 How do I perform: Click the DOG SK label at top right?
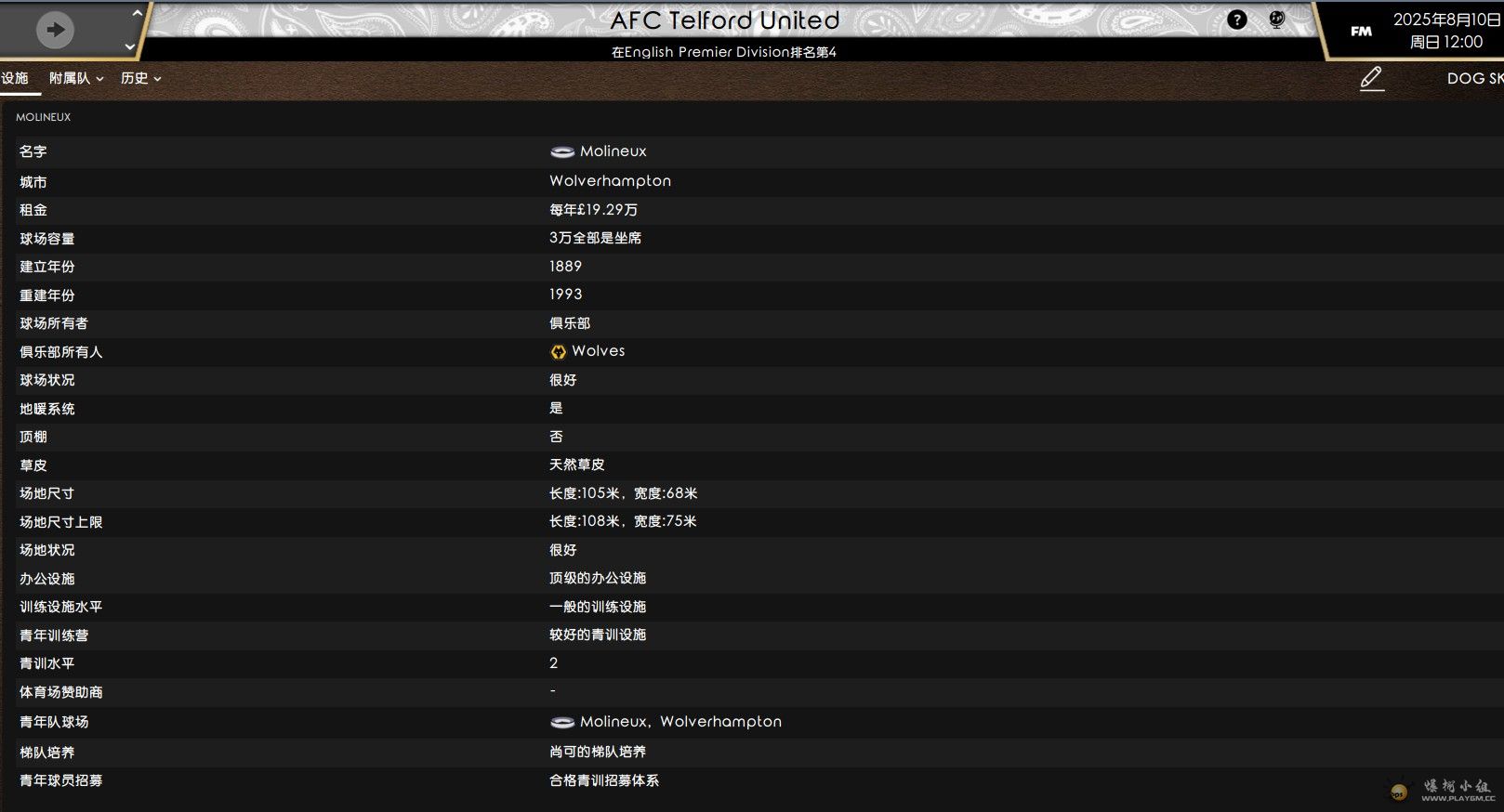point(1475,79)
